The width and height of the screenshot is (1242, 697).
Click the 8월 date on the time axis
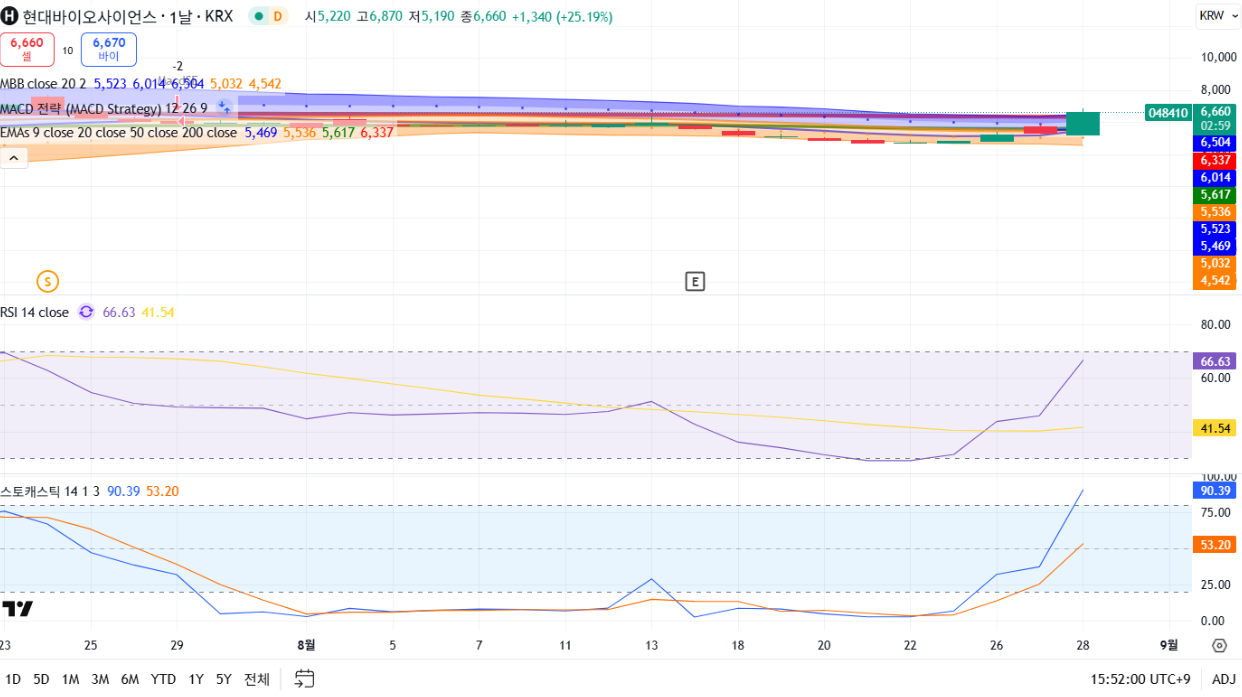click(307, 645)
